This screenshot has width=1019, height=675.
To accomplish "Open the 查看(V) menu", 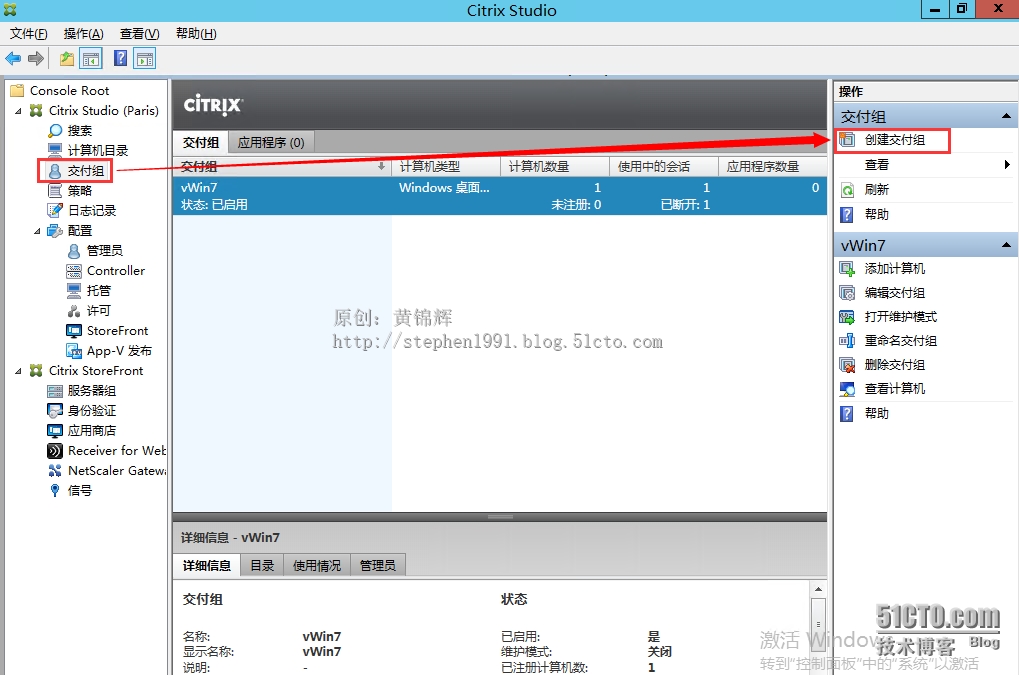I will (x=139, y=34).
